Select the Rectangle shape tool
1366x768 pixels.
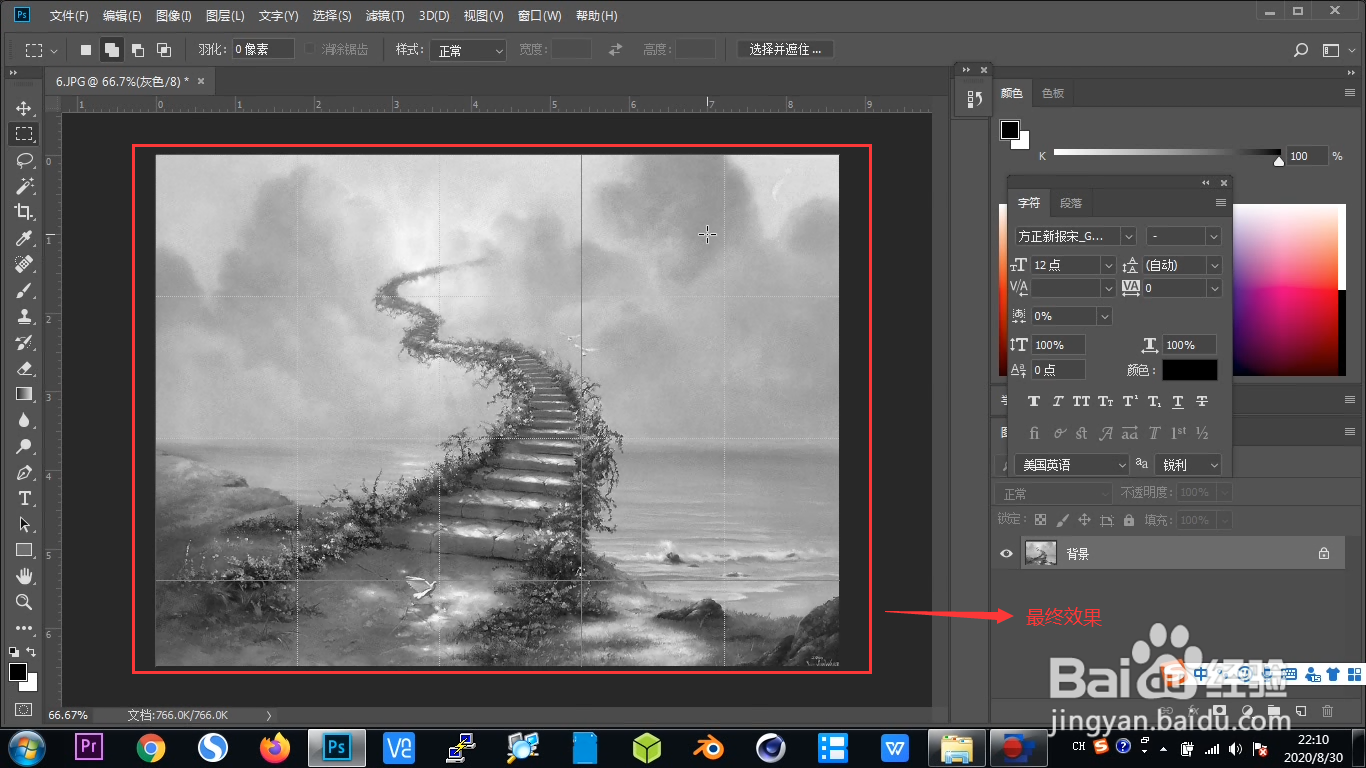24,550
